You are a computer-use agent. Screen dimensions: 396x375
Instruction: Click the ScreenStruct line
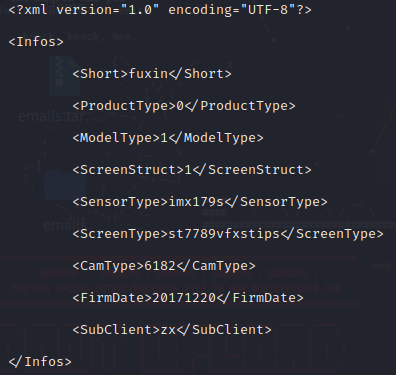pyautogui.click(x=192, y=170)
